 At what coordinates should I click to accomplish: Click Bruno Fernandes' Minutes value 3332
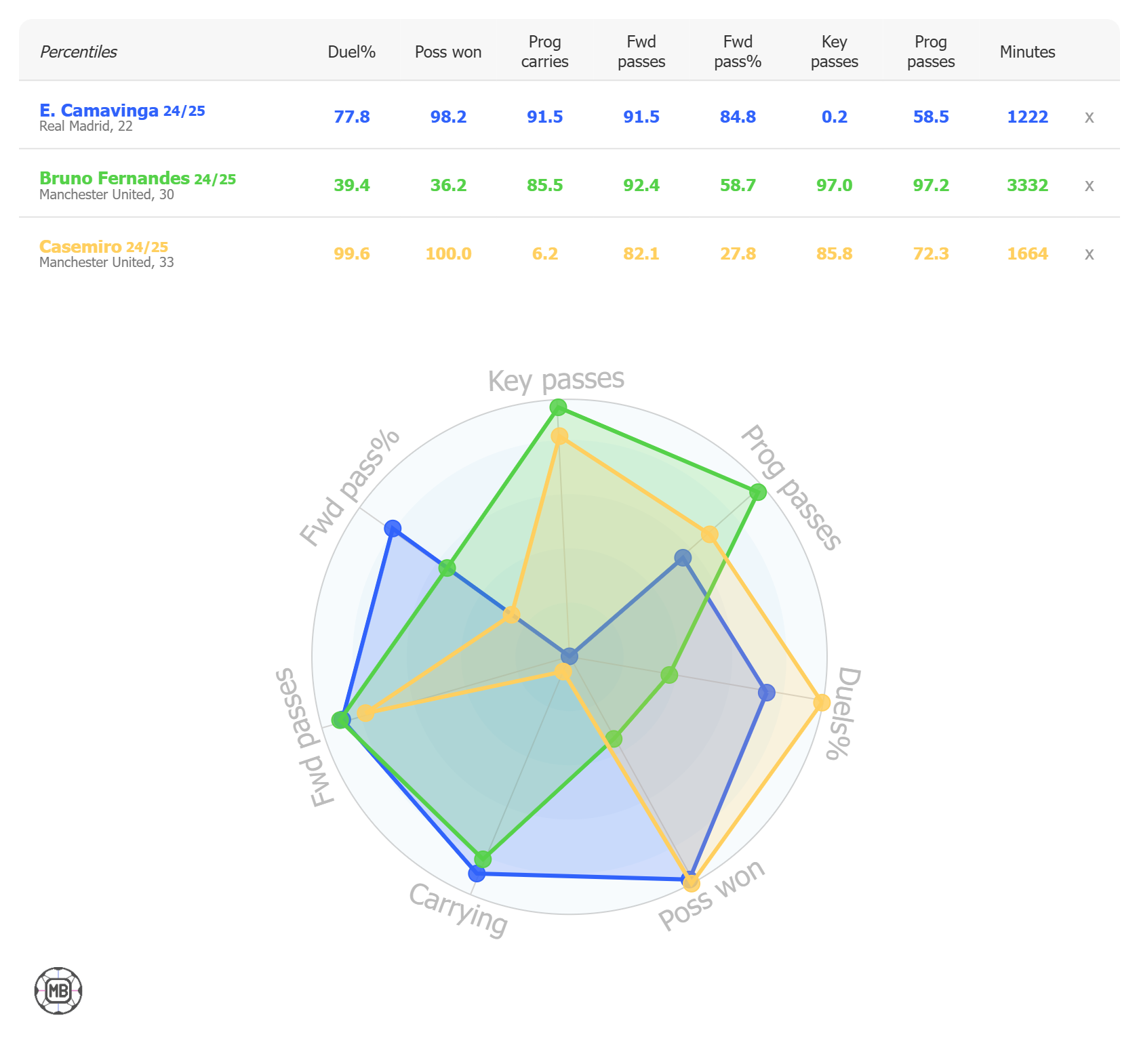(1027, 186)
